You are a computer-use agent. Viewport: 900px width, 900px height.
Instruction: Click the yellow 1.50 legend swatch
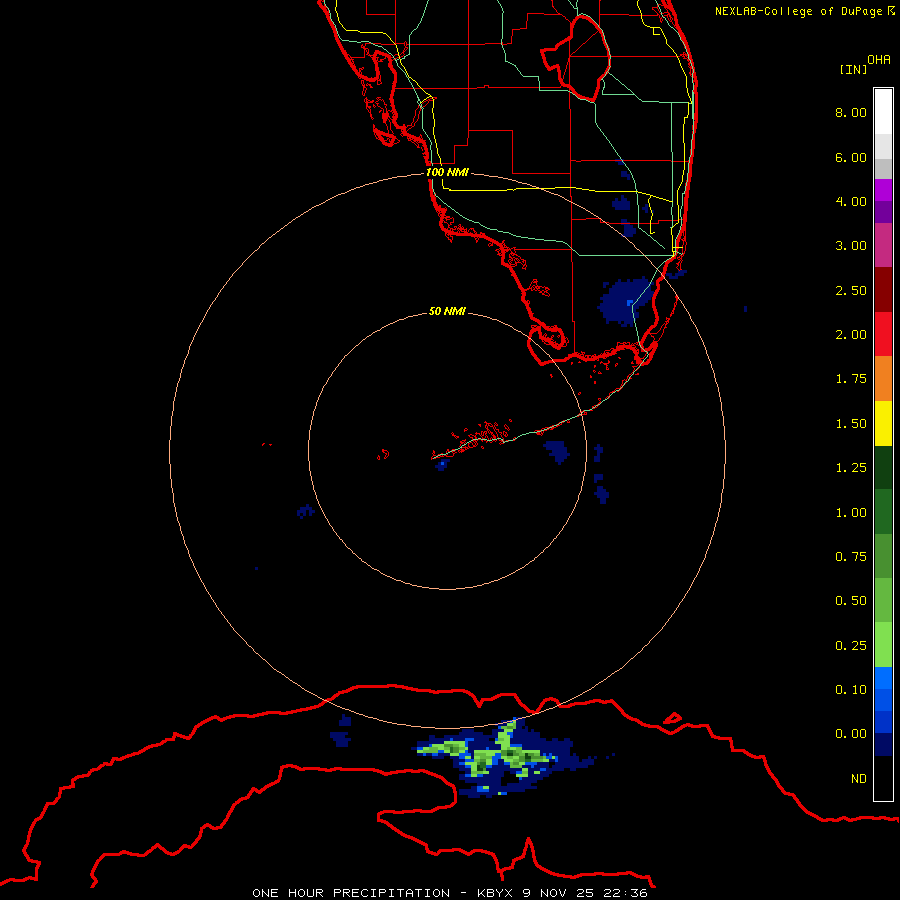click(x=883, y=423)
